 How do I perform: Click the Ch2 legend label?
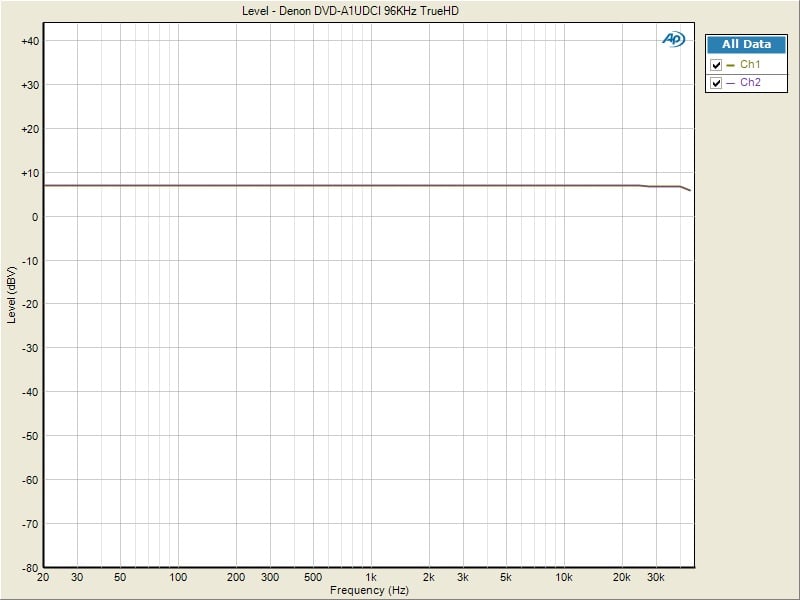click(750, 82)
